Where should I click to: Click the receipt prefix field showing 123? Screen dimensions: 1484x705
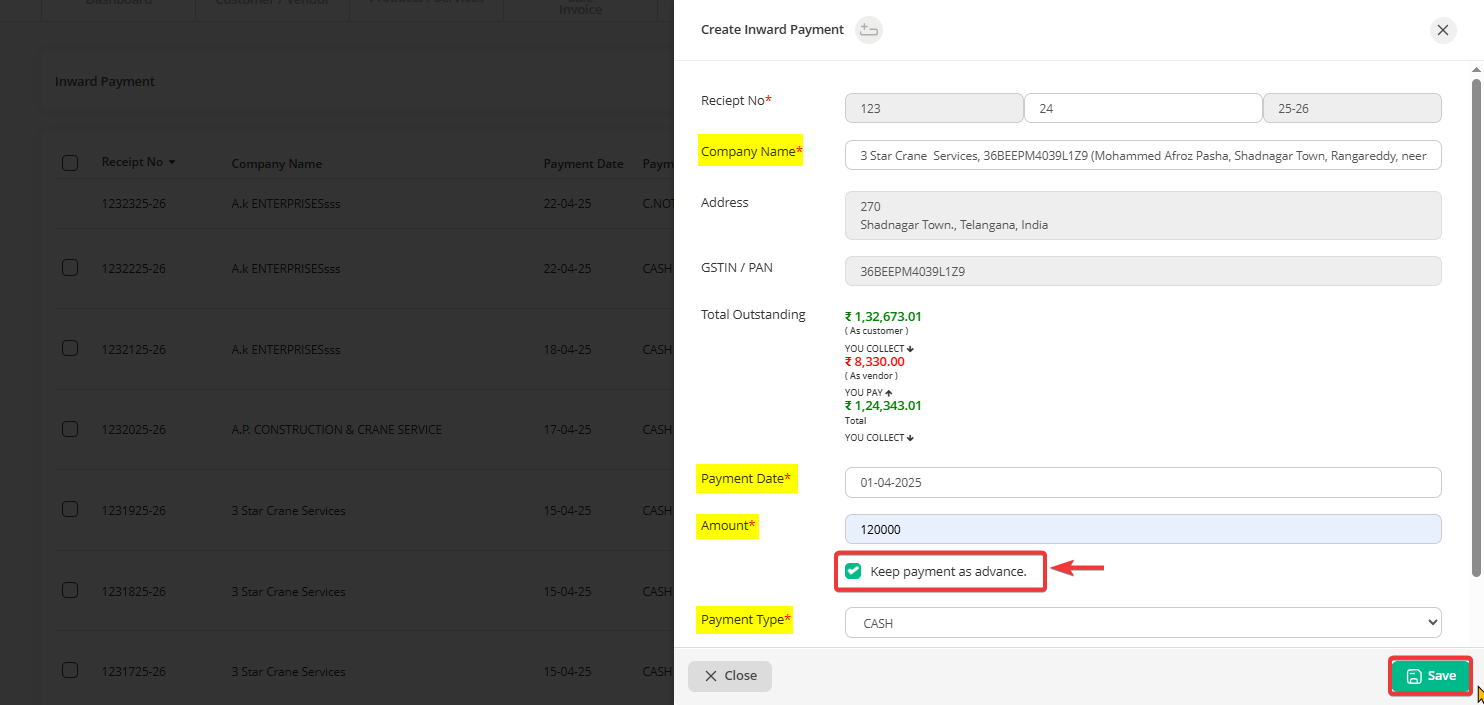pos(934,108)
